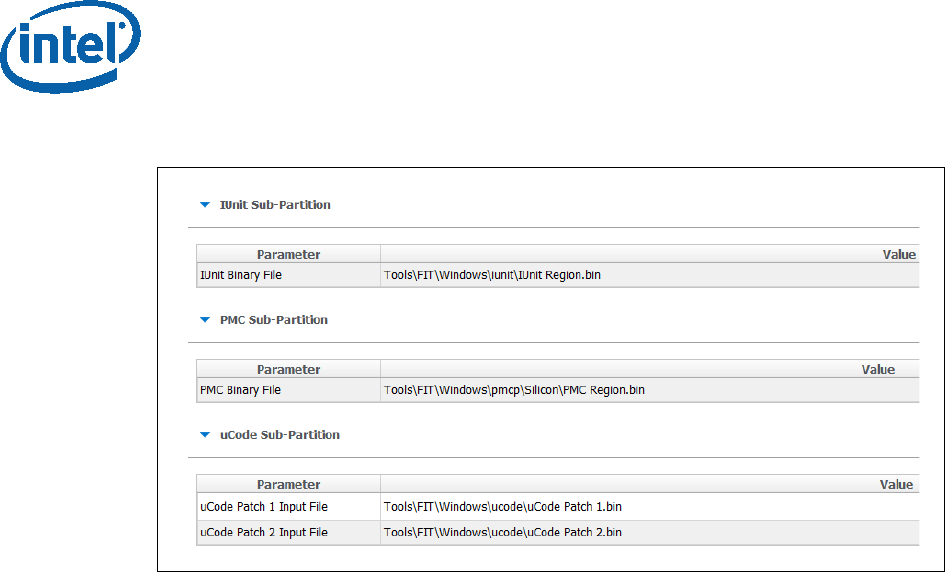Select the IUnit Binary File parameter cell
Viewport: 945px width, 572px height.
point(241,275)
